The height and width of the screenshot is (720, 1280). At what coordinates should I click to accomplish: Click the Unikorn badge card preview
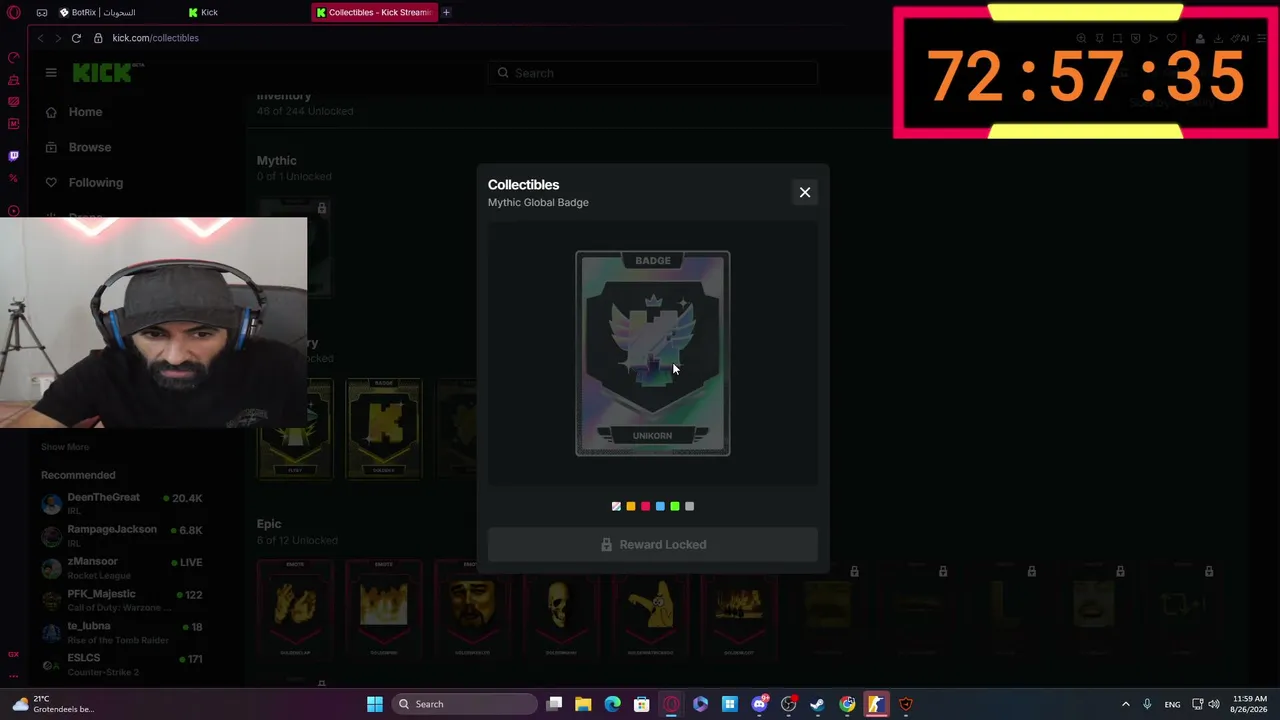pos(653,353)
